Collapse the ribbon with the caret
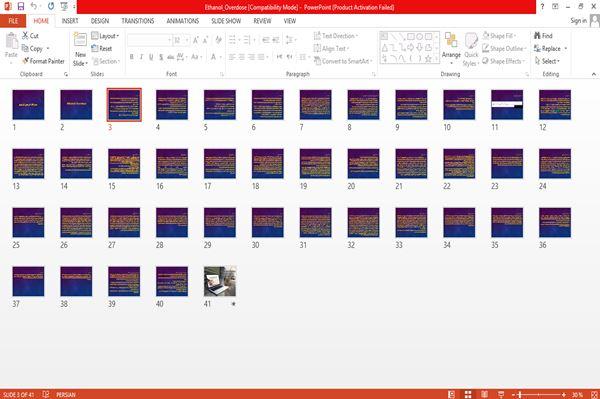The height and width of the screenshot is (399, 600). [x=594, y=74]
